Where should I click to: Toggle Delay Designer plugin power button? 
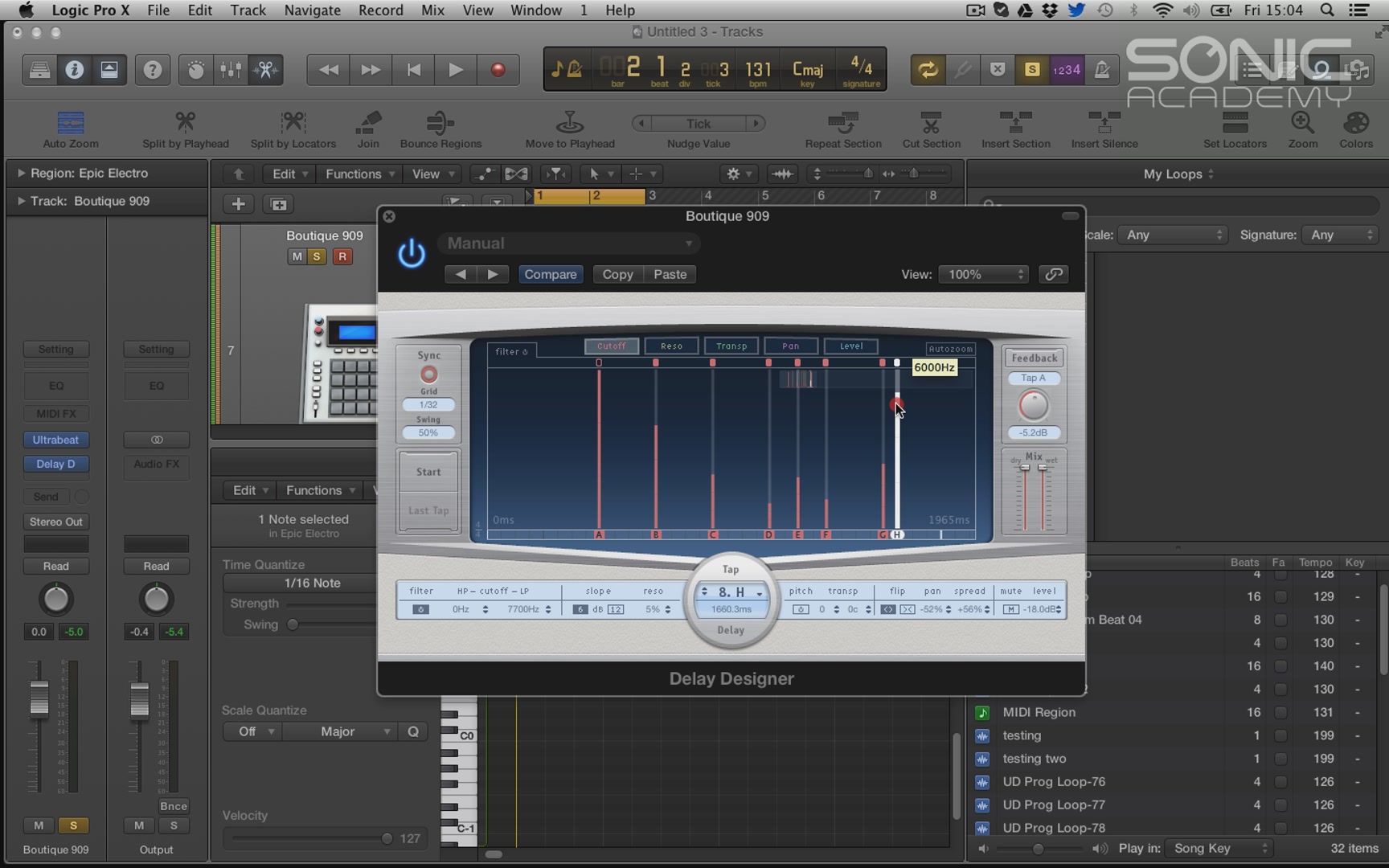pyautogui.click(x=412, y=253)
